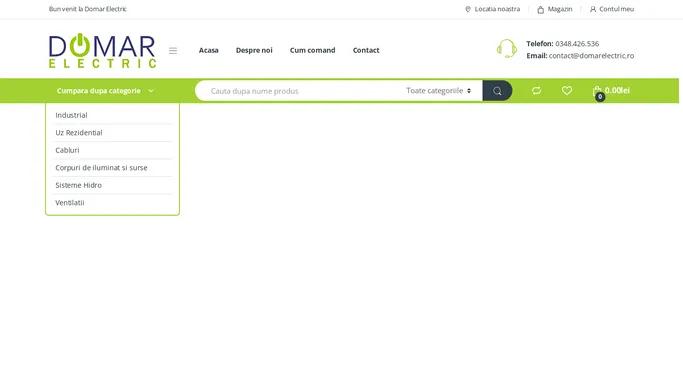Navigate to the Contact page
The height and width of the screenshot is (384, 683).
pos(366,50)
